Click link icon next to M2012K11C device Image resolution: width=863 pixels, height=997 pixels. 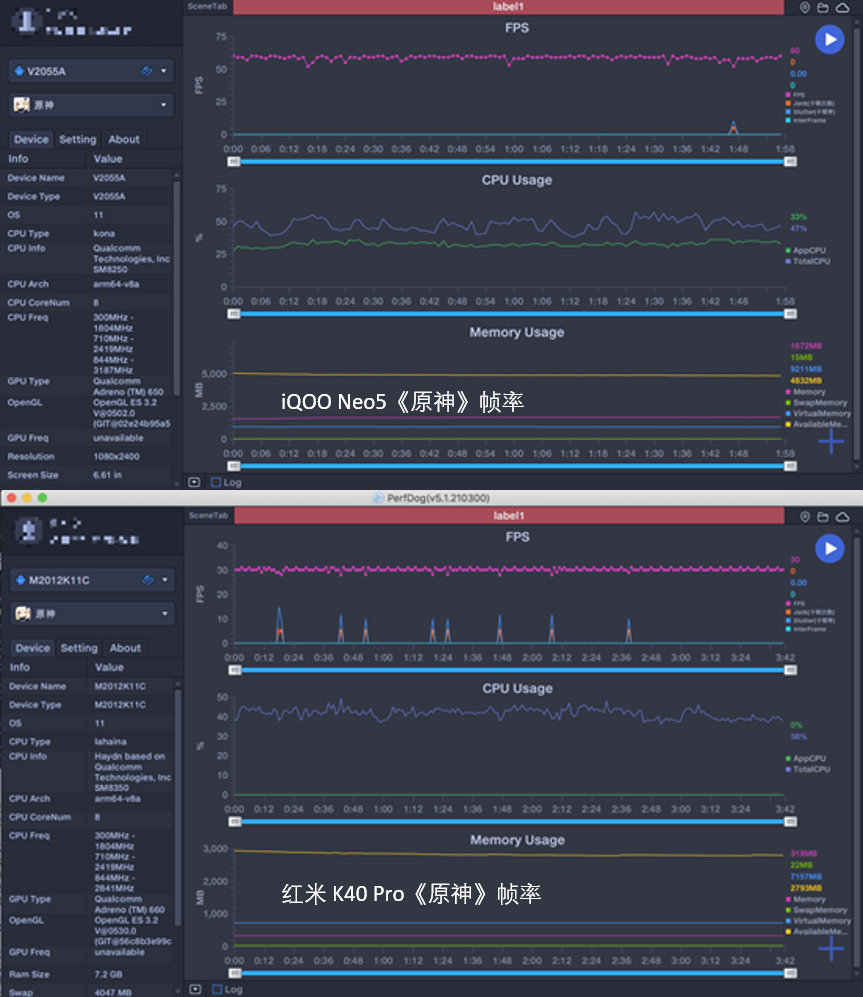pos(148,580)
